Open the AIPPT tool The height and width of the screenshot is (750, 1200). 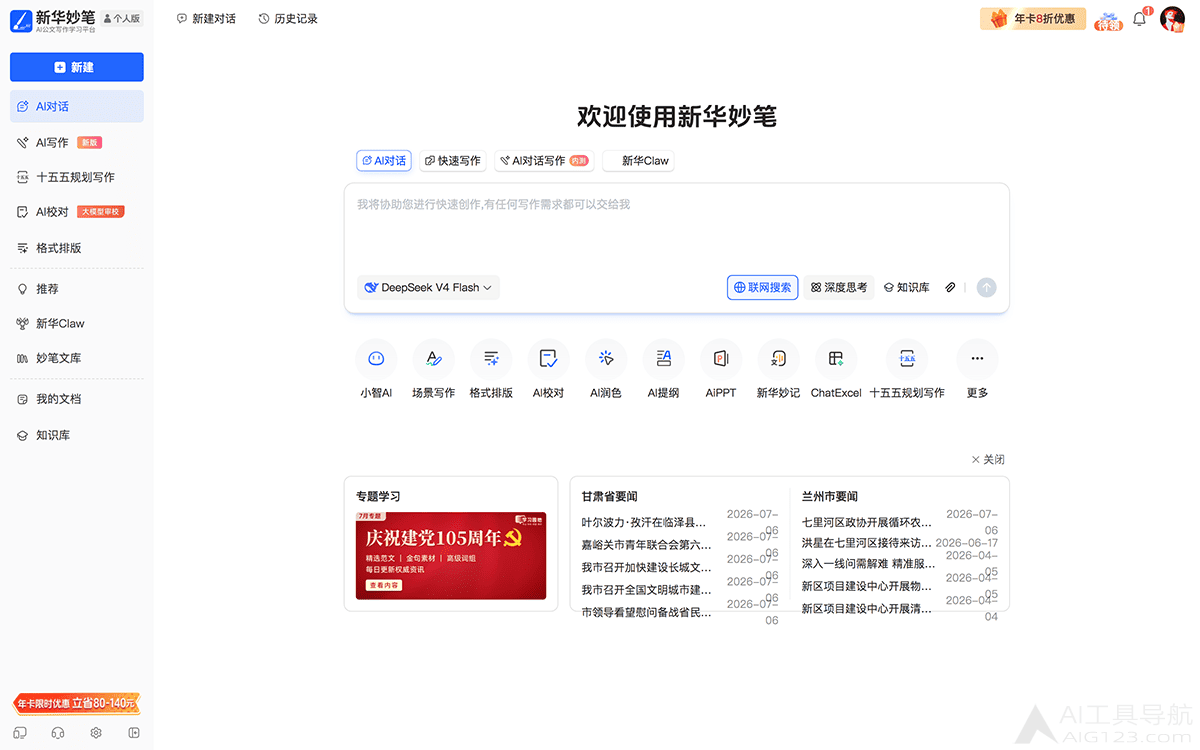tap(721, 369)
